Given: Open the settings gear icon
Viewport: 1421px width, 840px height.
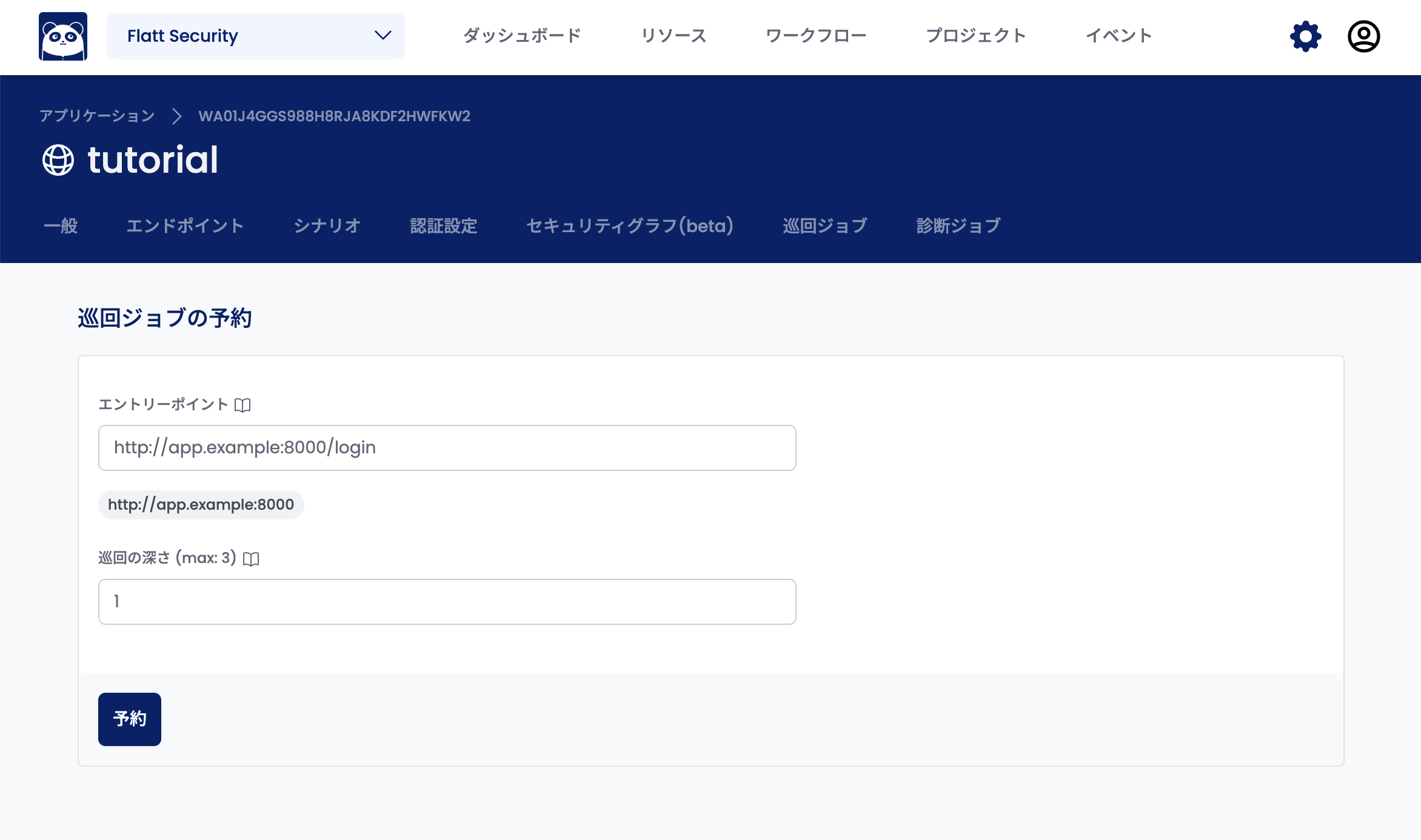Looking at the screenshot, I should 1305,36.
